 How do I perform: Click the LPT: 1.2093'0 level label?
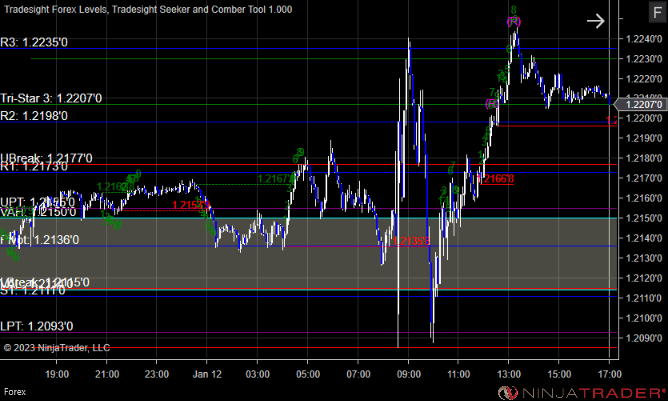coord(37,326)
